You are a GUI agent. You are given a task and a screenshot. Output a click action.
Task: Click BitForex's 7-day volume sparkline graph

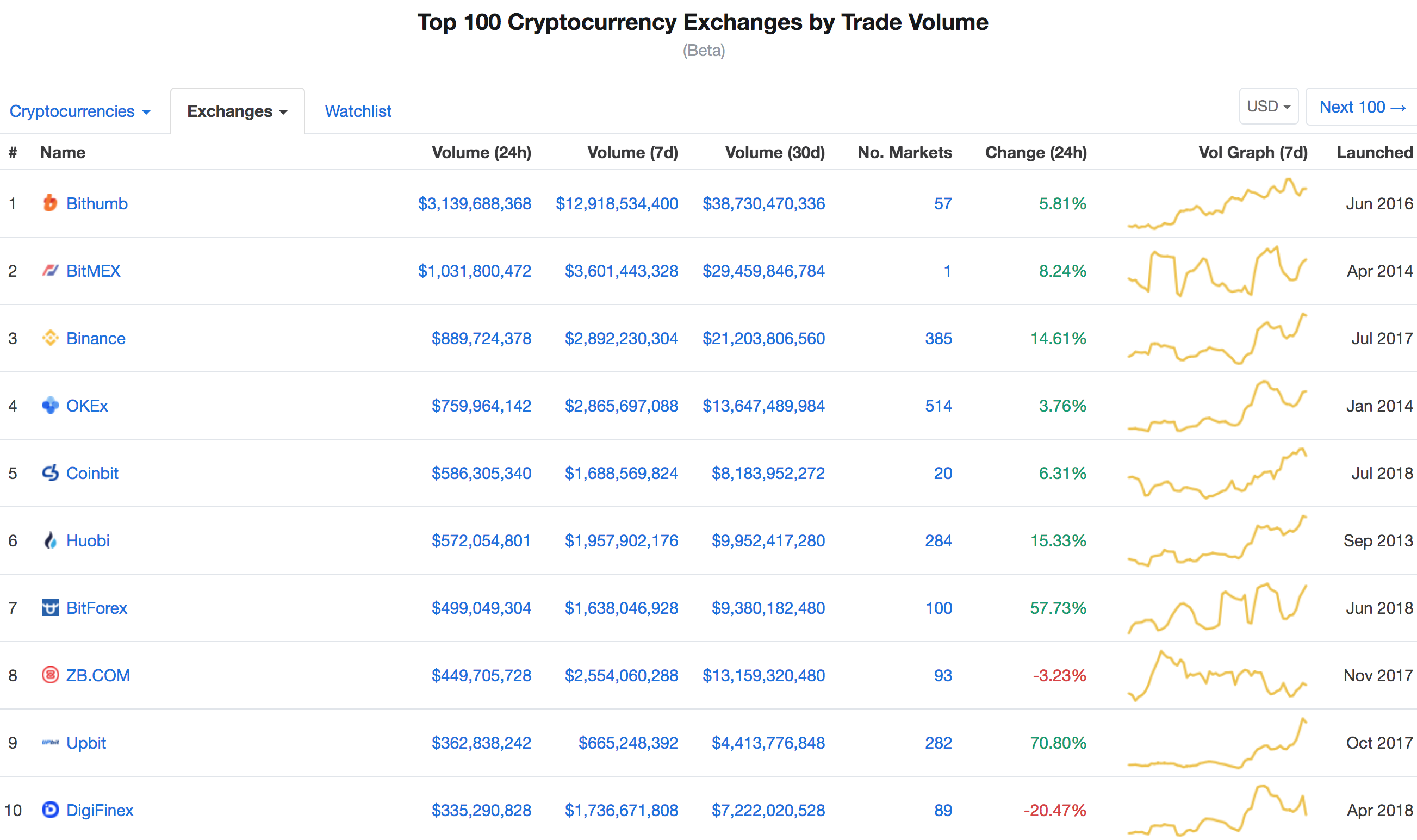coord(1217,607)
